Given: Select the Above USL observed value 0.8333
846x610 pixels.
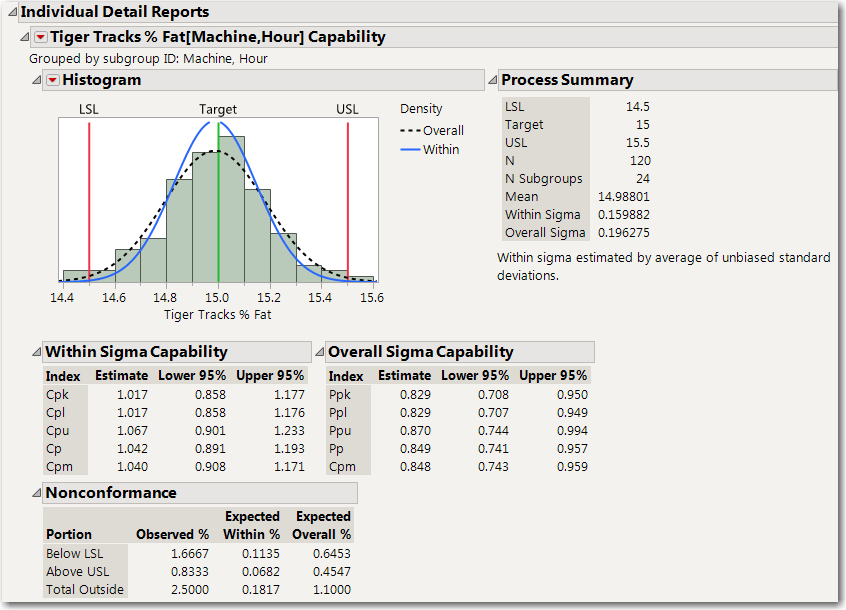Looking at the screenshot, I should tap(190, 572).
